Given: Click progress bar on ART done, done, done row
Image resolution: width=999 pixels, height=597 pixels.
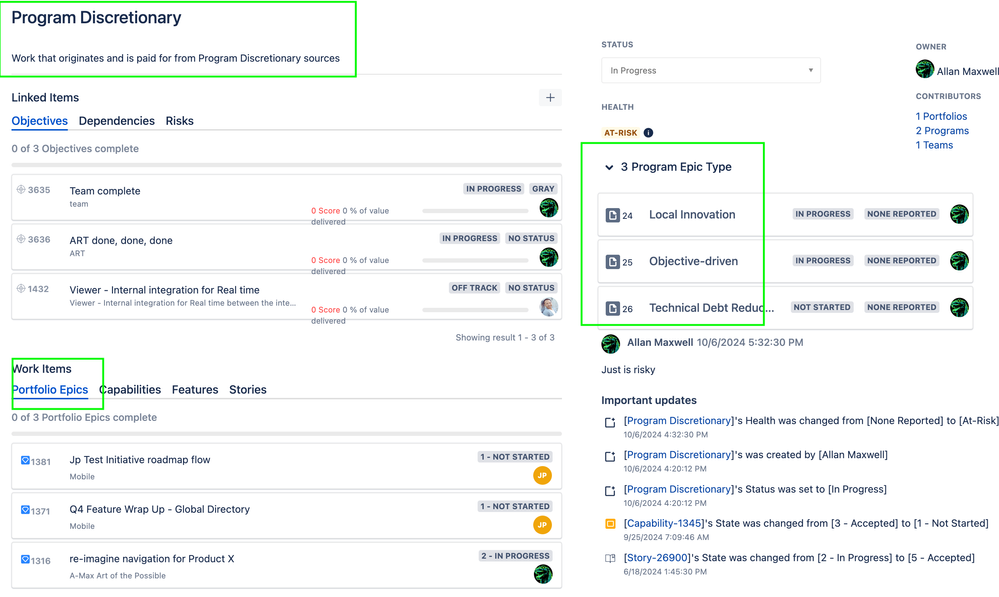Looking at the screenshot, I should [475, 261].
